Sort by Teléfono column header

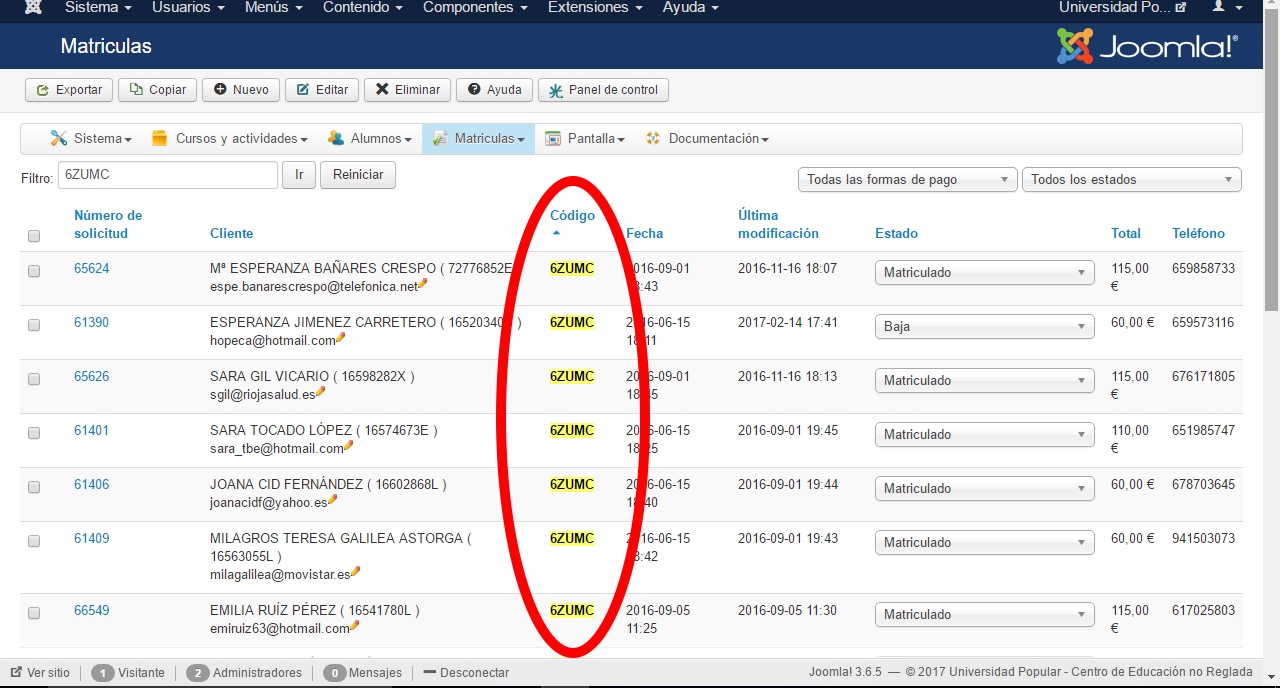click(x=1198, y=233)
